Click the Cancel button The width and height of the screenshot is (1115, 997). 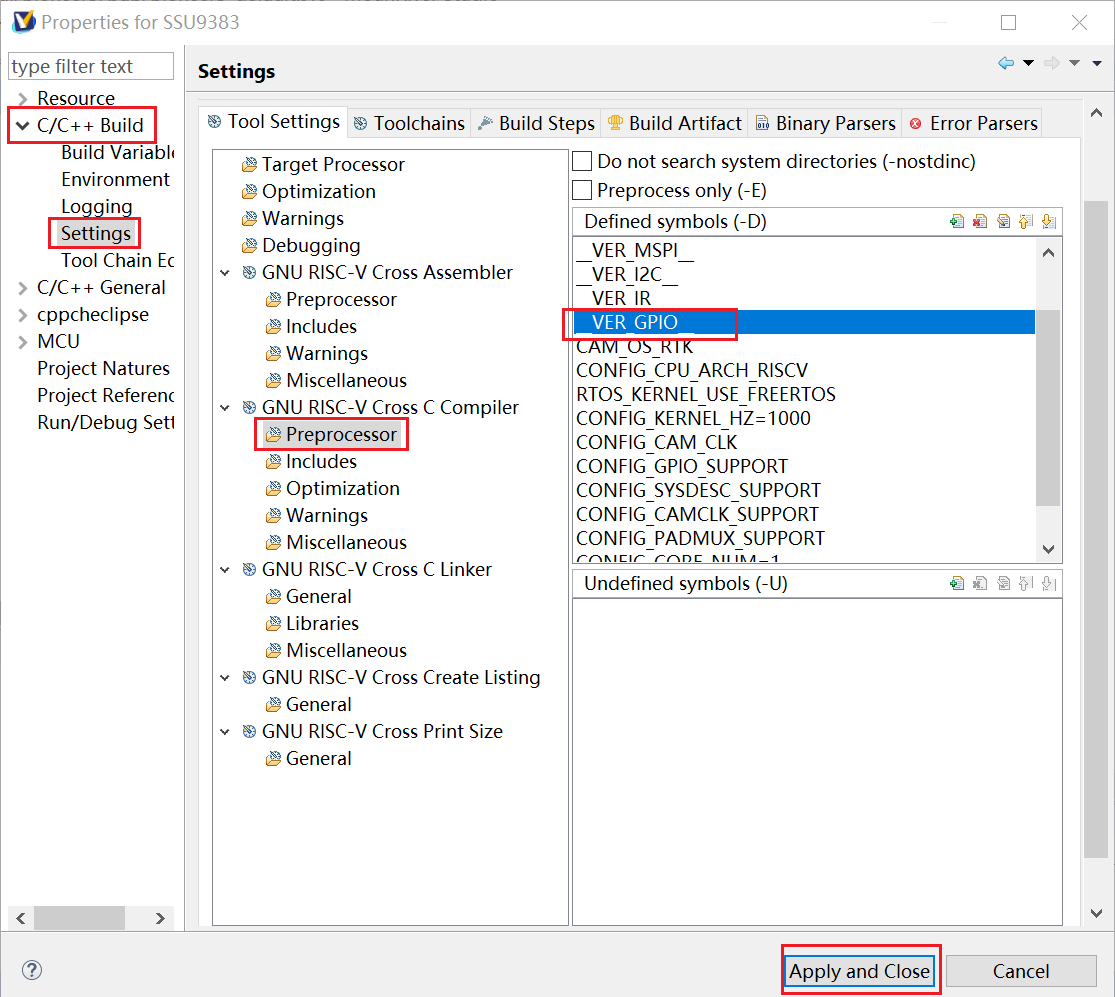pyautogui.click(x=1020, y=971)
